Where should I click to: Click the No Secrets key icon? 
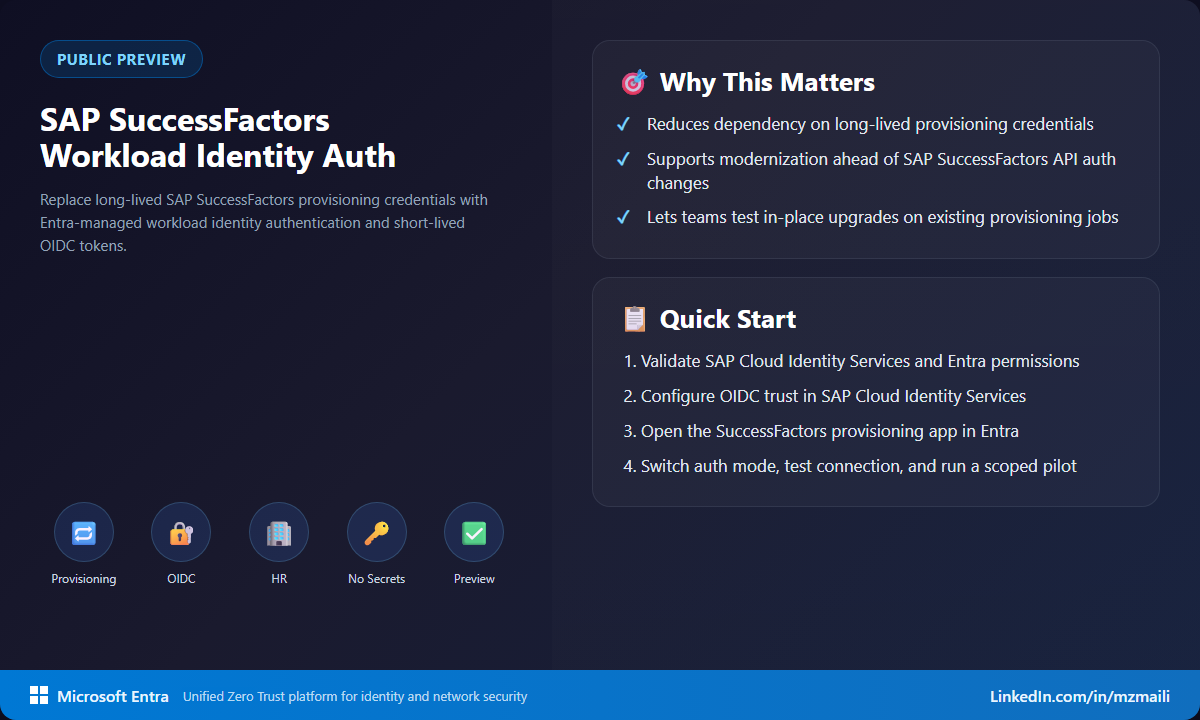pos(377,533)
